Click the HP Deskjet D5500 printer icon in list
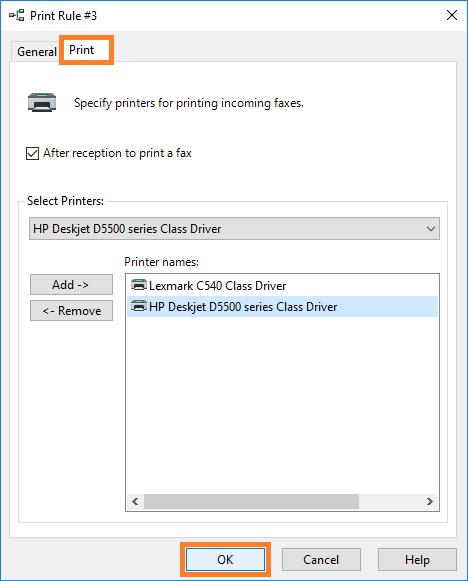Screen dimensions: 468x581 tap(139, 306)
